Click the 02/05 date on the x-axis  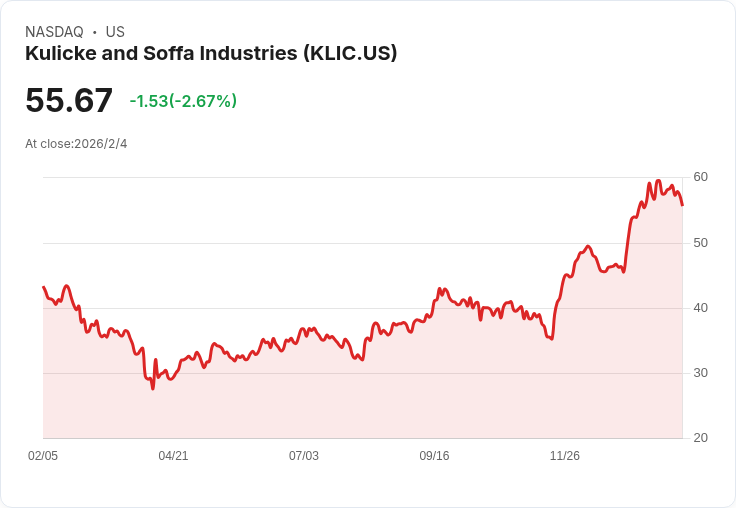tap(43, 456)
